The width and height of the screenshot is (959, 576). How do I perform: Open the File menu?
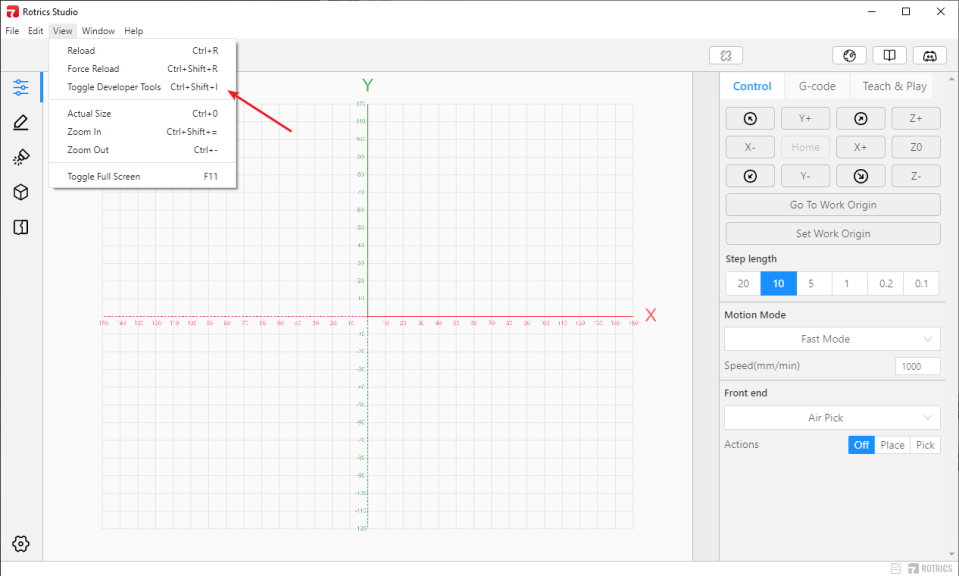(12, 31)
